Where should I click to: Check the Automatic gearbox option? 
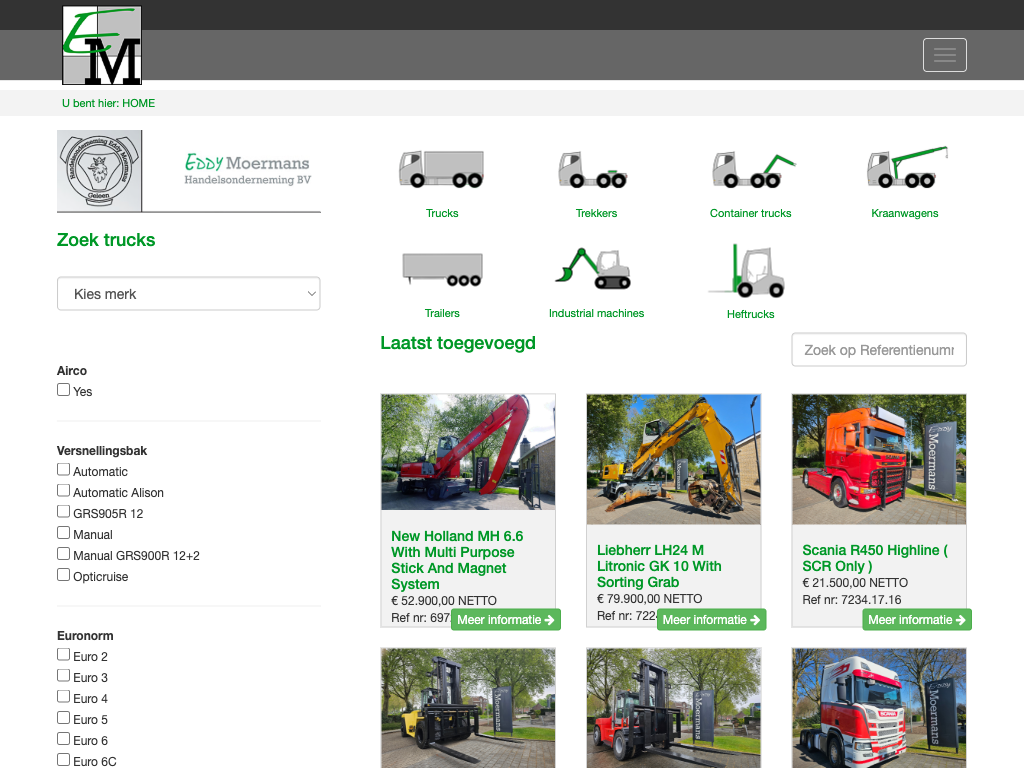[x=64, y=470]
